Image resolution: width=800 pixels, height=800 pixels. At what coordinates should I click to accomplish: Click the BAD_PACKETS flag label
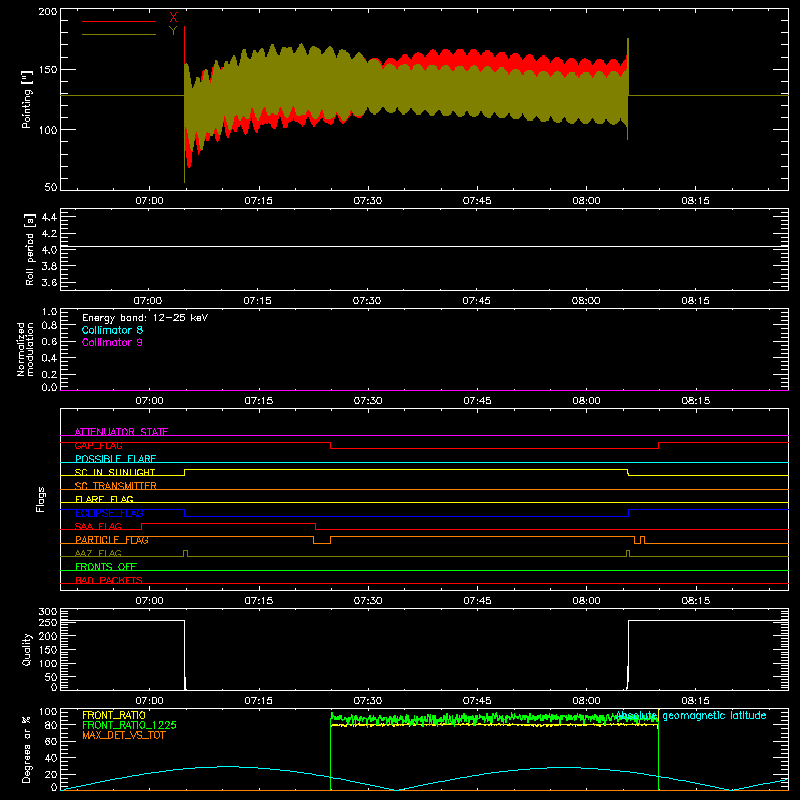click(x=109, y=580)
